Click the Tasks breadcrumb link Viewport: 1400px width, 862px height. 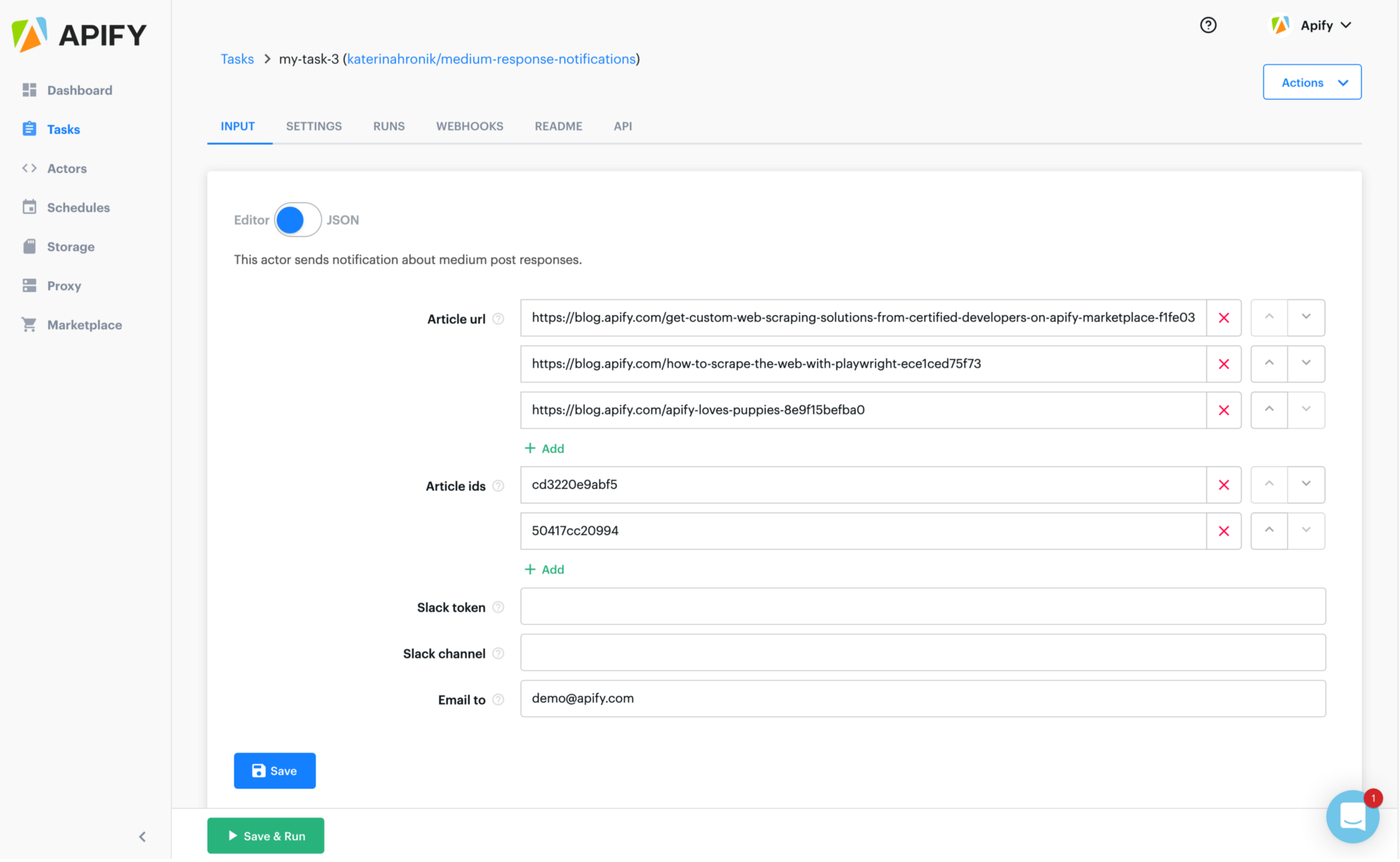(x=237, y=59)
